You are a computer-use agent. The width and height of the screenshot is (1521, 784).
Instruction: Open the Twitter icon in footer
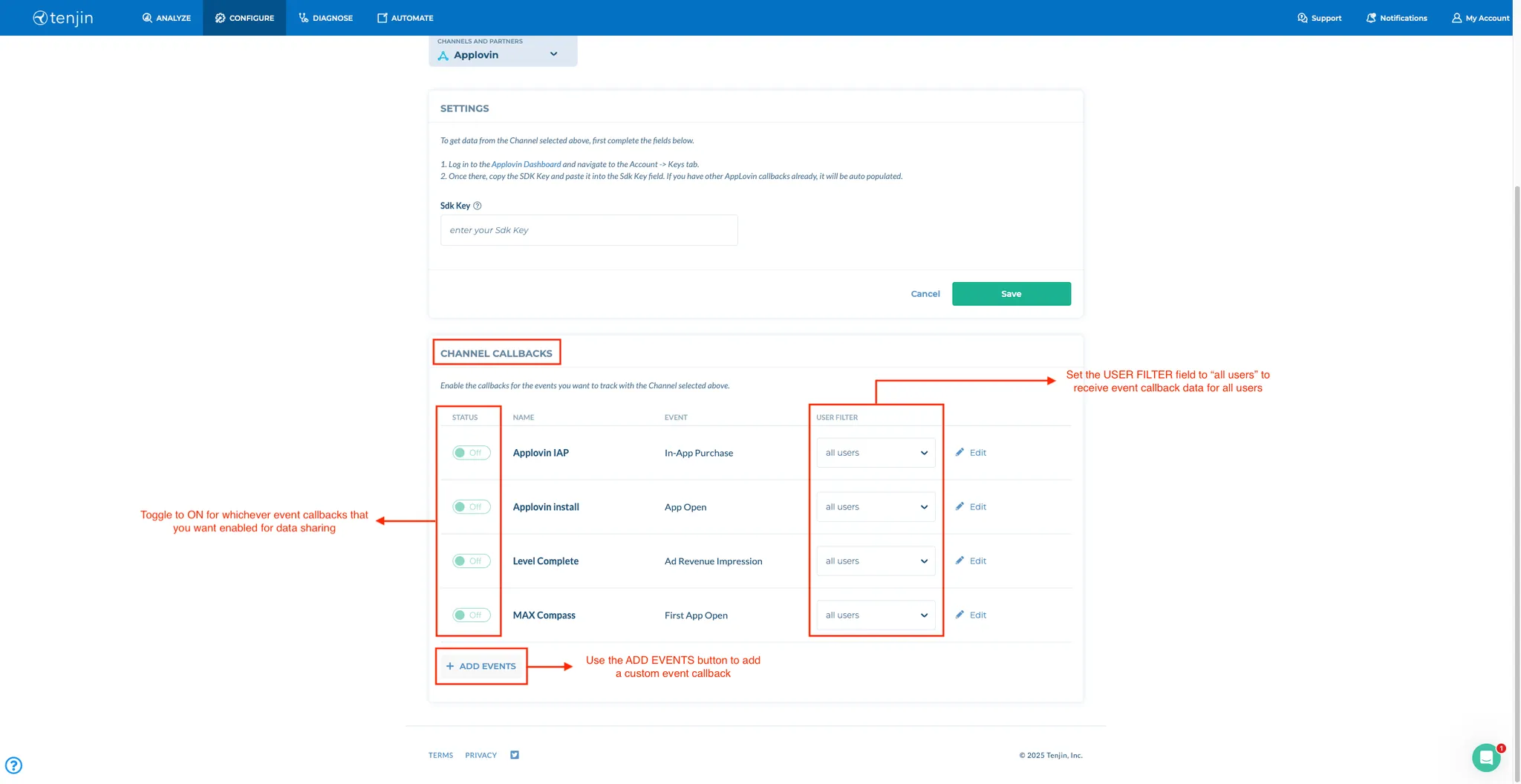click(515, 755)
